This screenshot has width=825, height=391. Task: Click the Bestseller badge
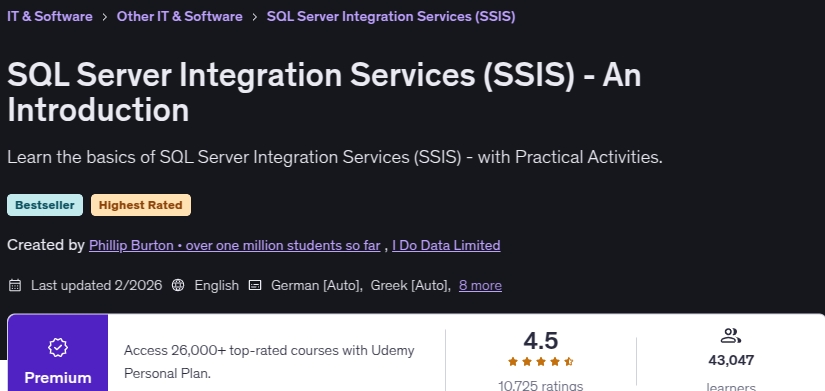[45, 205]
